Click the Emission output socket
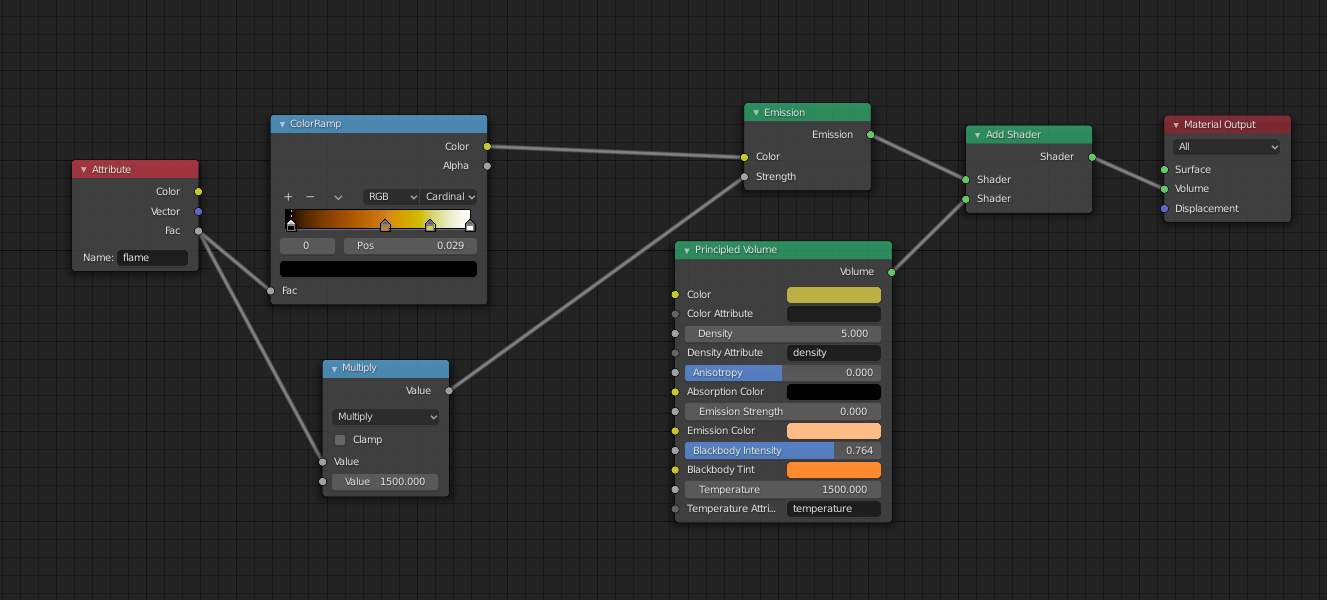 point(870,134)
